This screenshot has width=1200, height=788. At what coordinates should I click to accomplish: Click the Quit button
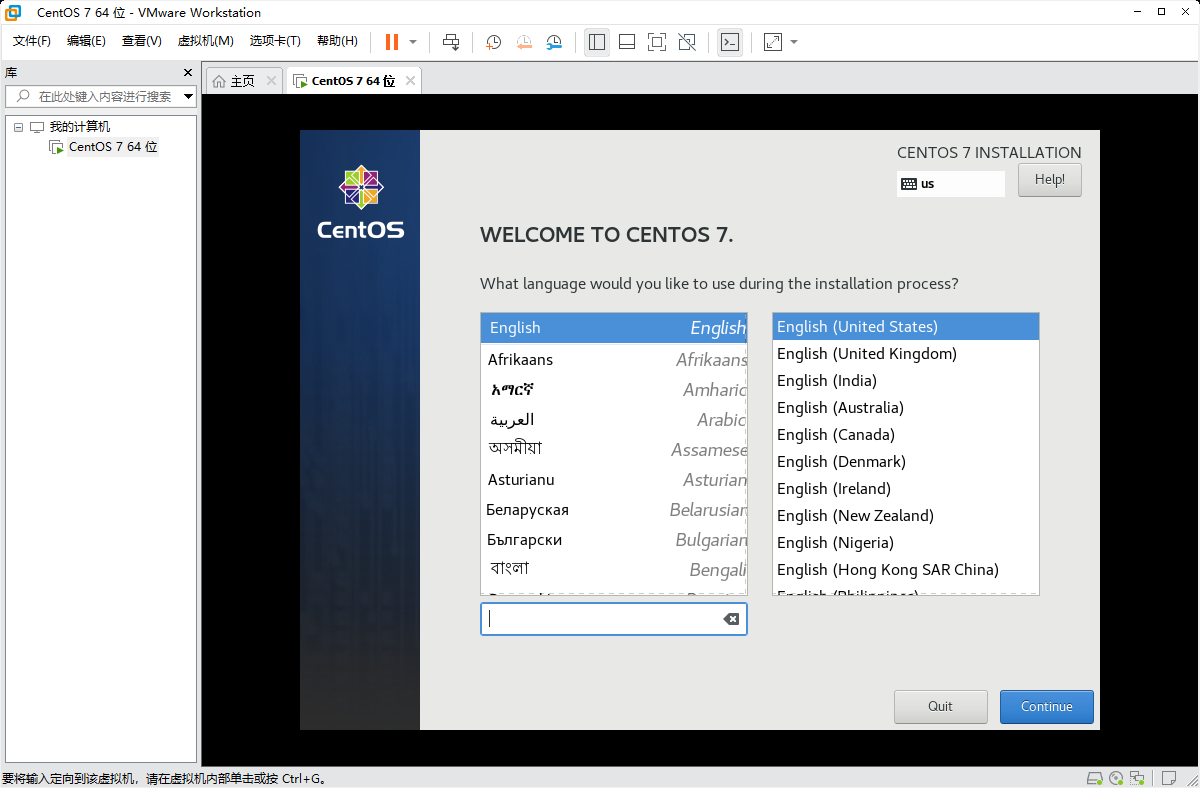[x=940, y=706]
